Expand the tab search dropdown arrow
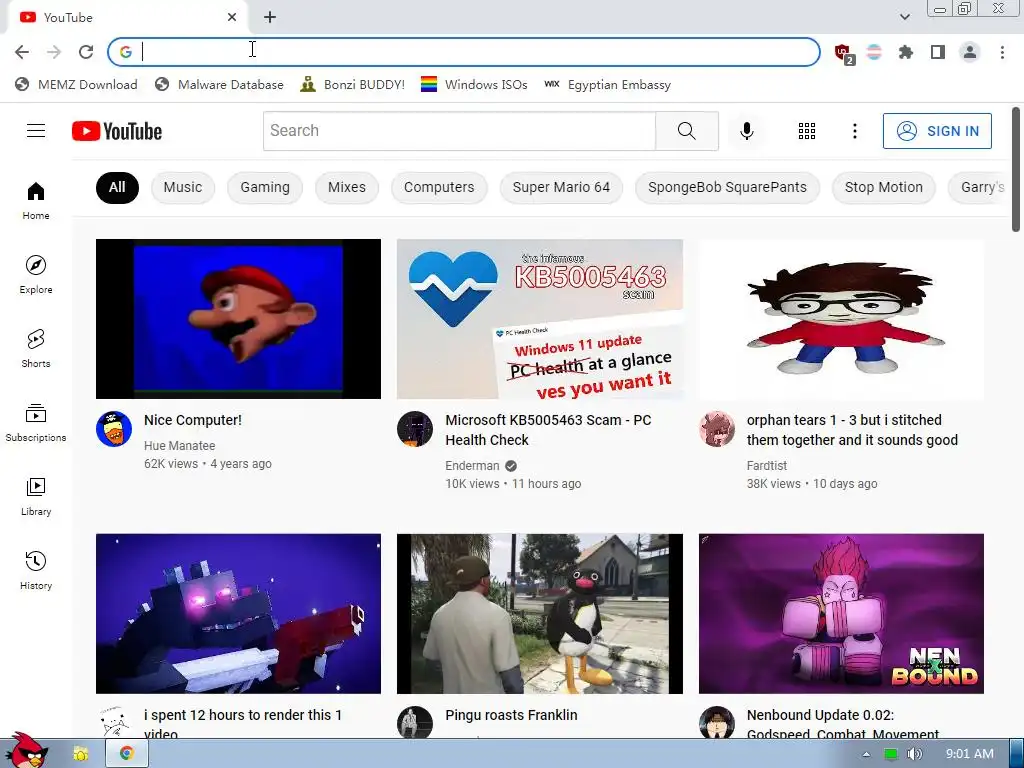 tap(904, 17)
